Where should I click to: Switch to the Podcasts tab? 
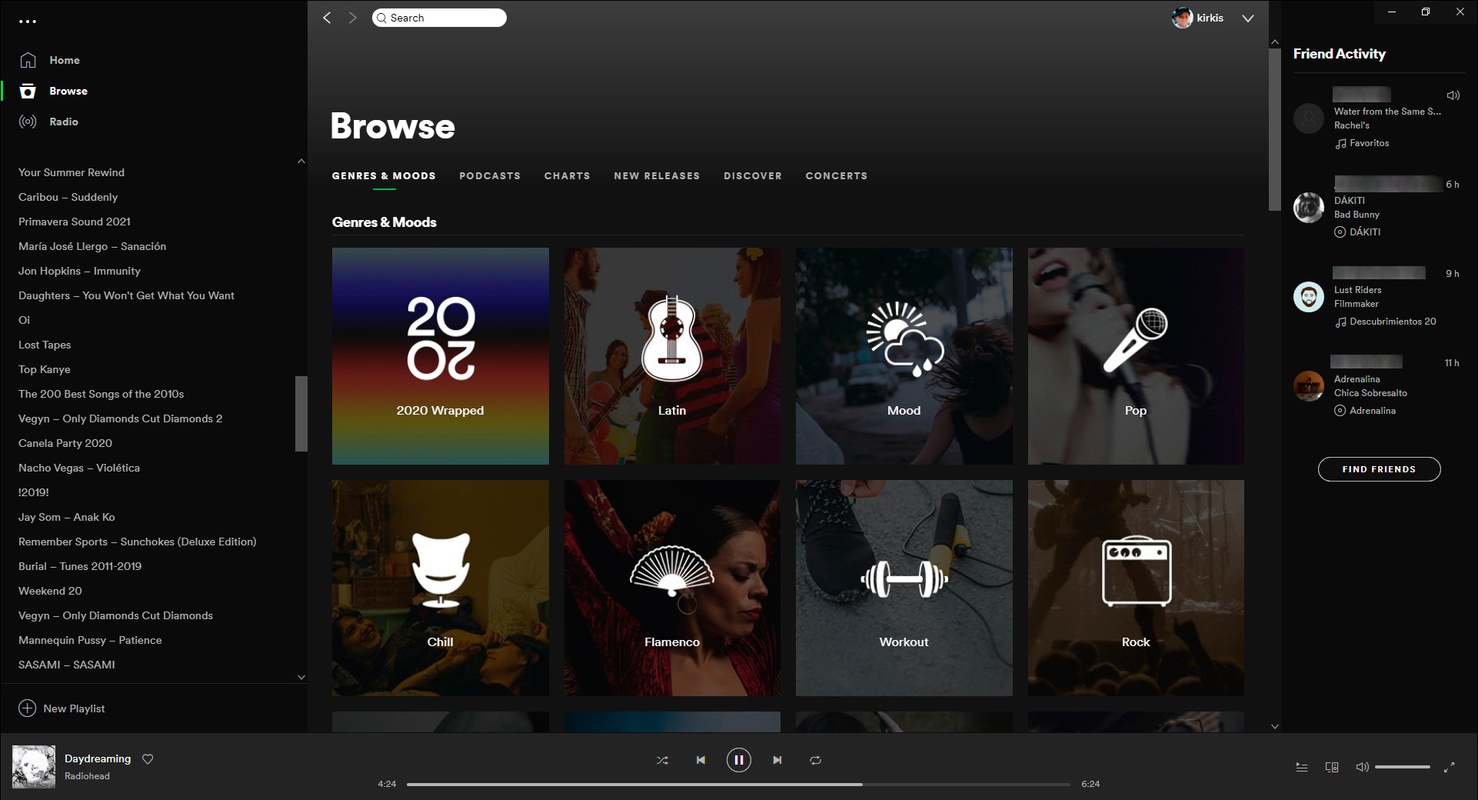coord(490,176)
